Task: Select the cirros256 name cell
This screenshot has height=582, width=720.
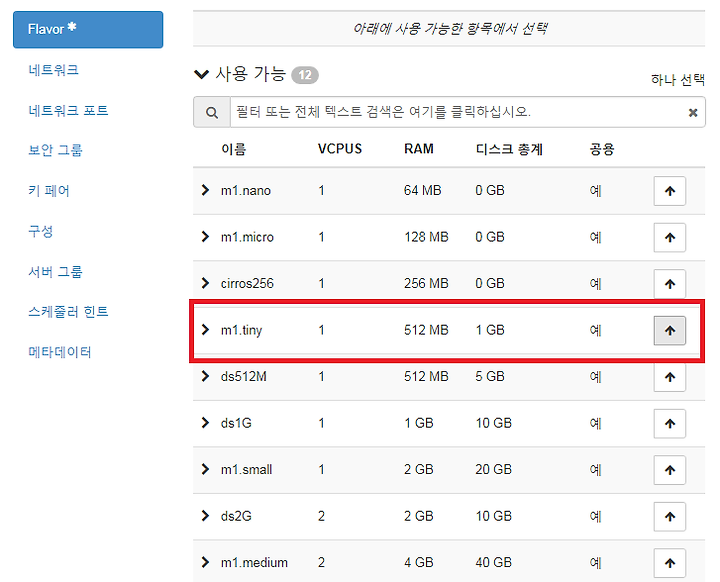Action: (247, 283)
